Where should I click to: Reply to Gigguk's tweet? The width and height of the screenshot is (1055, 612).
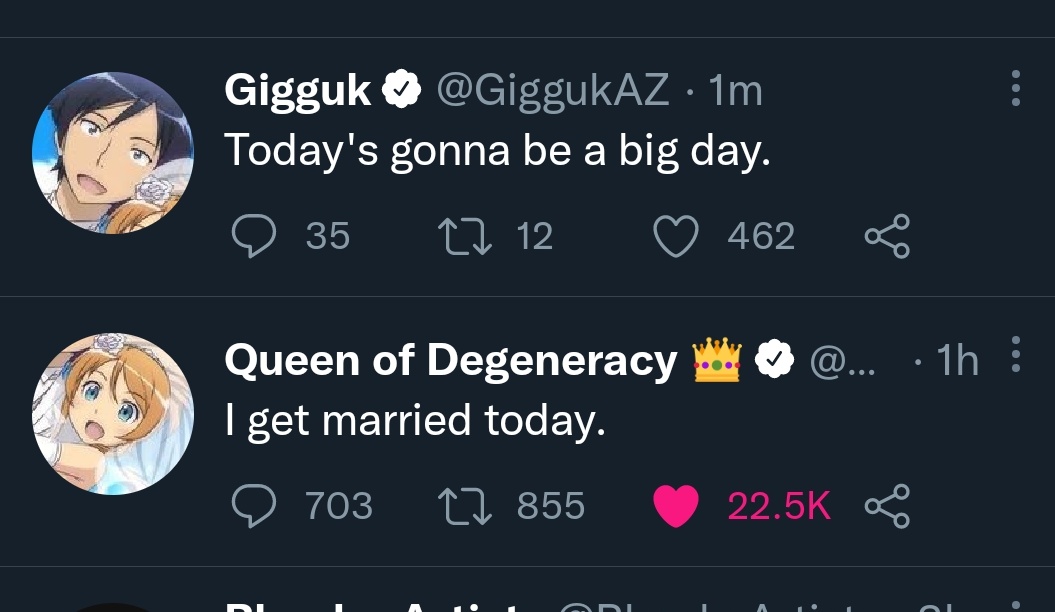coord(253,236)
